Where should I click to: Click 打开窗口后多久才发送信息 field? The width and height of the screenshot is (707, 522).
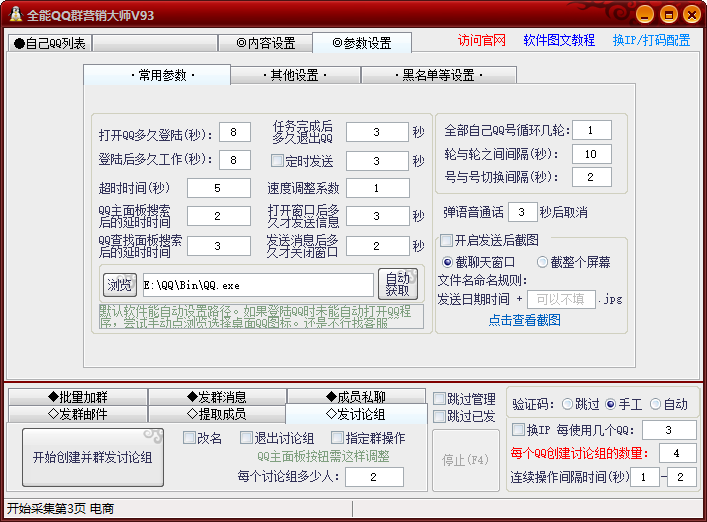pyautogui.click(x=377, y=216)
